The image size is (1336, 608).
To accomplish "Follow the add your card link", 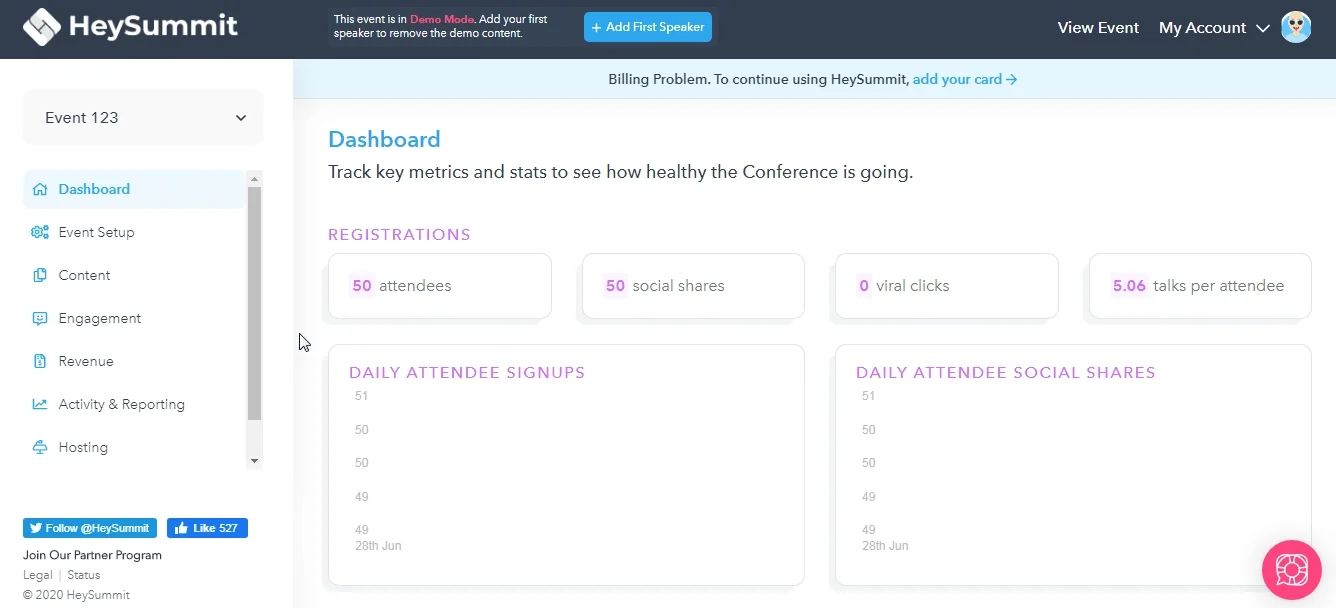I will point(965,79).
